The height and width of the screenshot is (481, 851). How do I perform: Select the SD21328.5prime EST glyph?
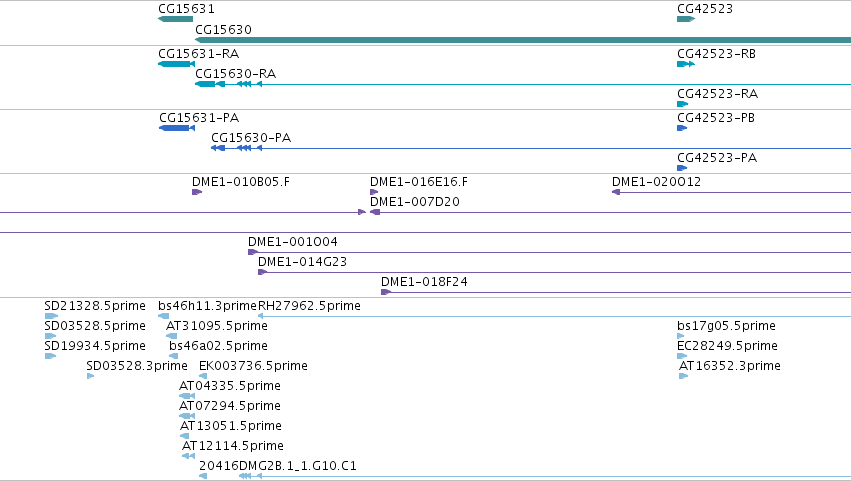(x=51, y=317)
